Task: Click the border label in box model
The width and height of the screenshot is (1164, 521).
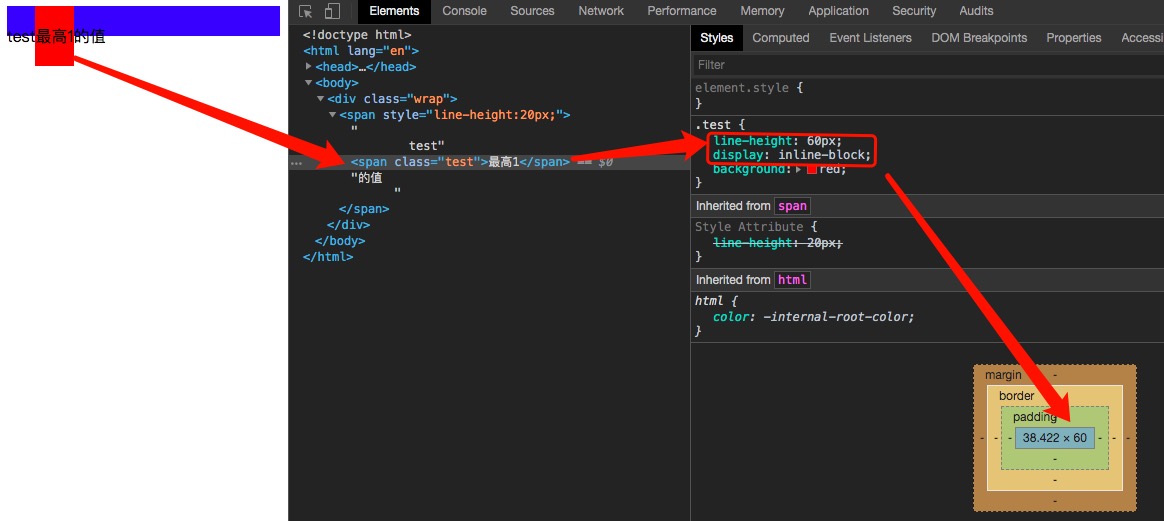Action: [x=1016, y=396]
